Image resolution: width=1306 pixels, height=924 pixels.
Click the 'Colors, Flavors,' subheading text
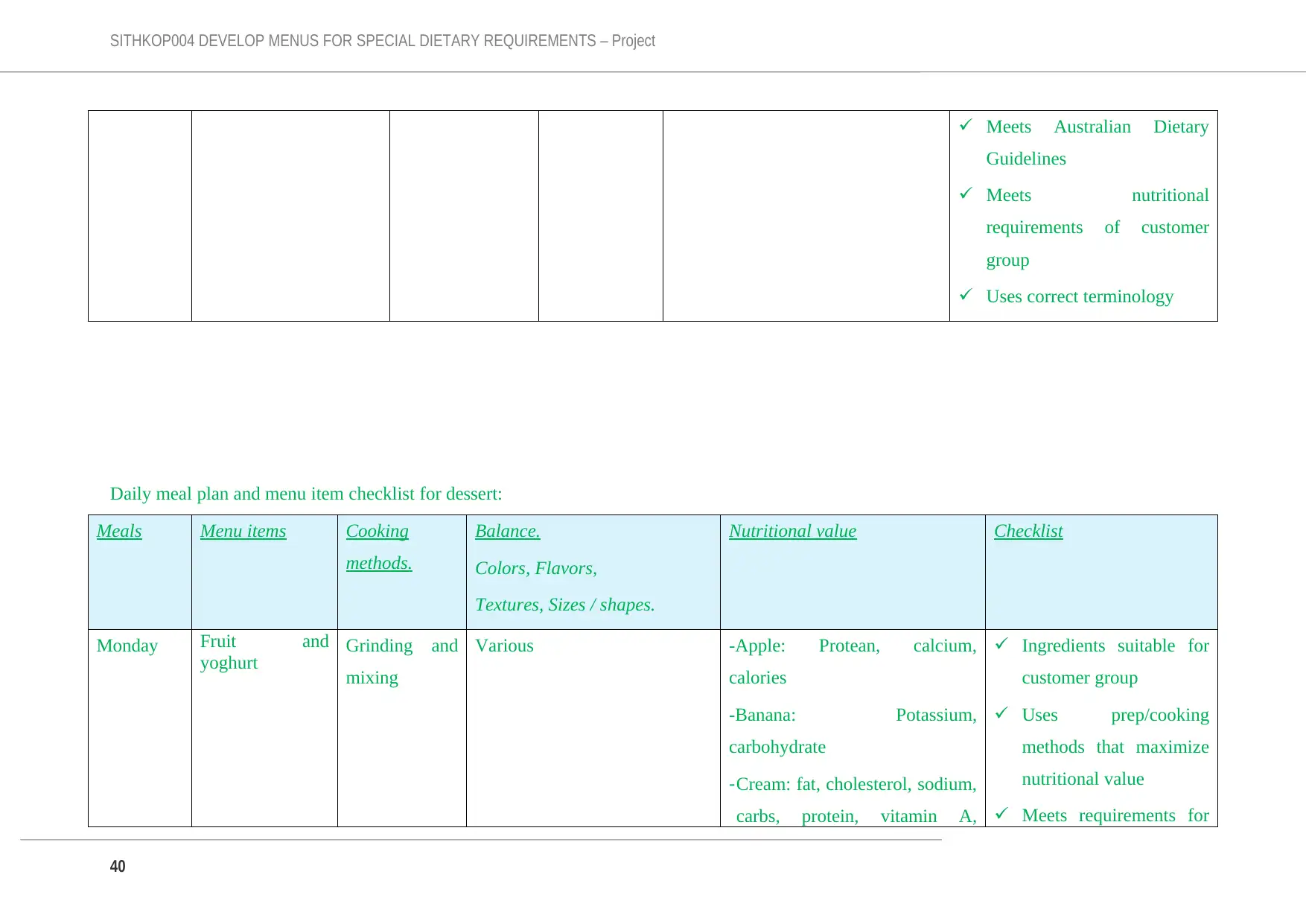536,568
